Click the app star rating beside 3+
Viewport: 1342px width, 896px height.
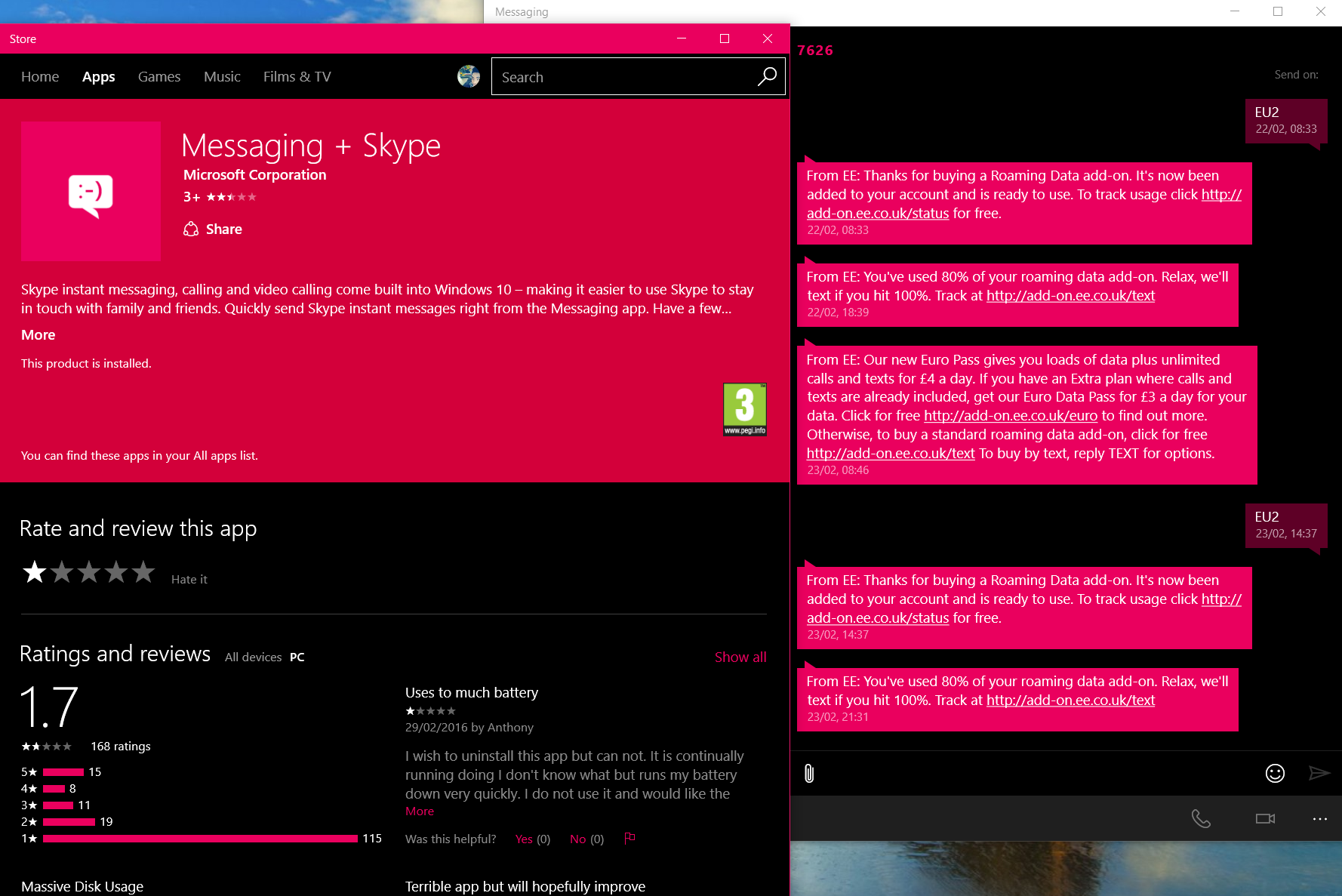point(232,197)
